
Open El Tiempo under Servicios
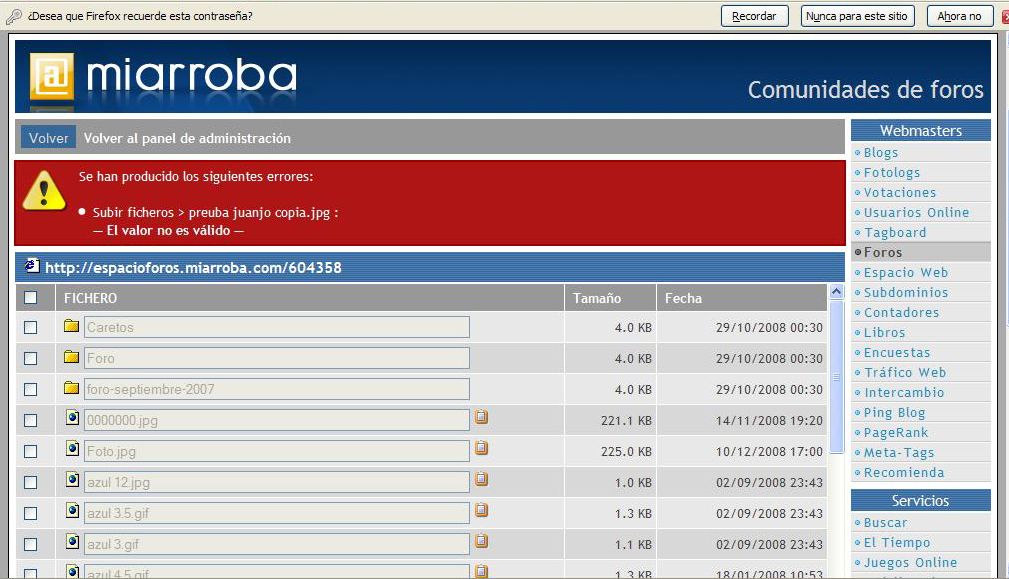click(x=897, y=542)
